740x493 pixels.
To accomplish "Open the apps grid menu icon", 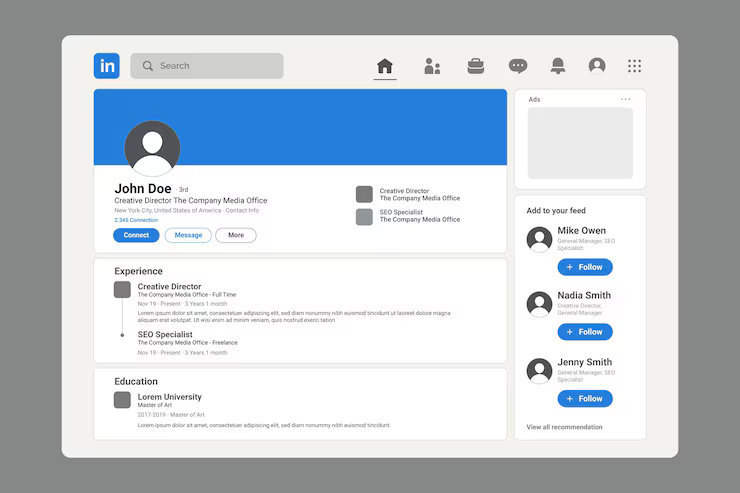I will point(634,66).
